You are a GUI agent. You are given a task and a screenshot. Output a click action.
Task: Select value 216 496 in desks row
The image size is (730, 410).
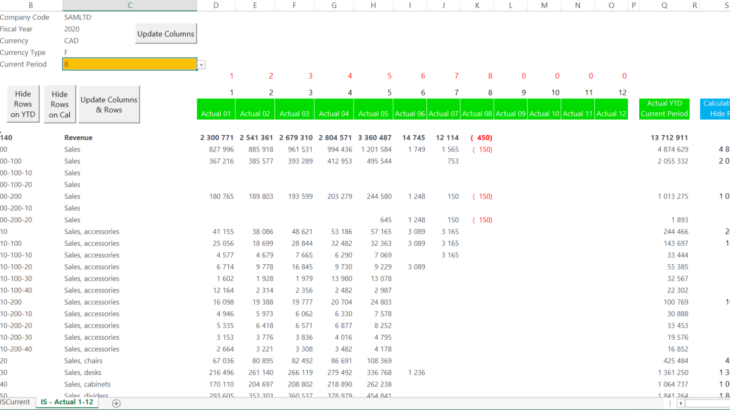point(221,372)
